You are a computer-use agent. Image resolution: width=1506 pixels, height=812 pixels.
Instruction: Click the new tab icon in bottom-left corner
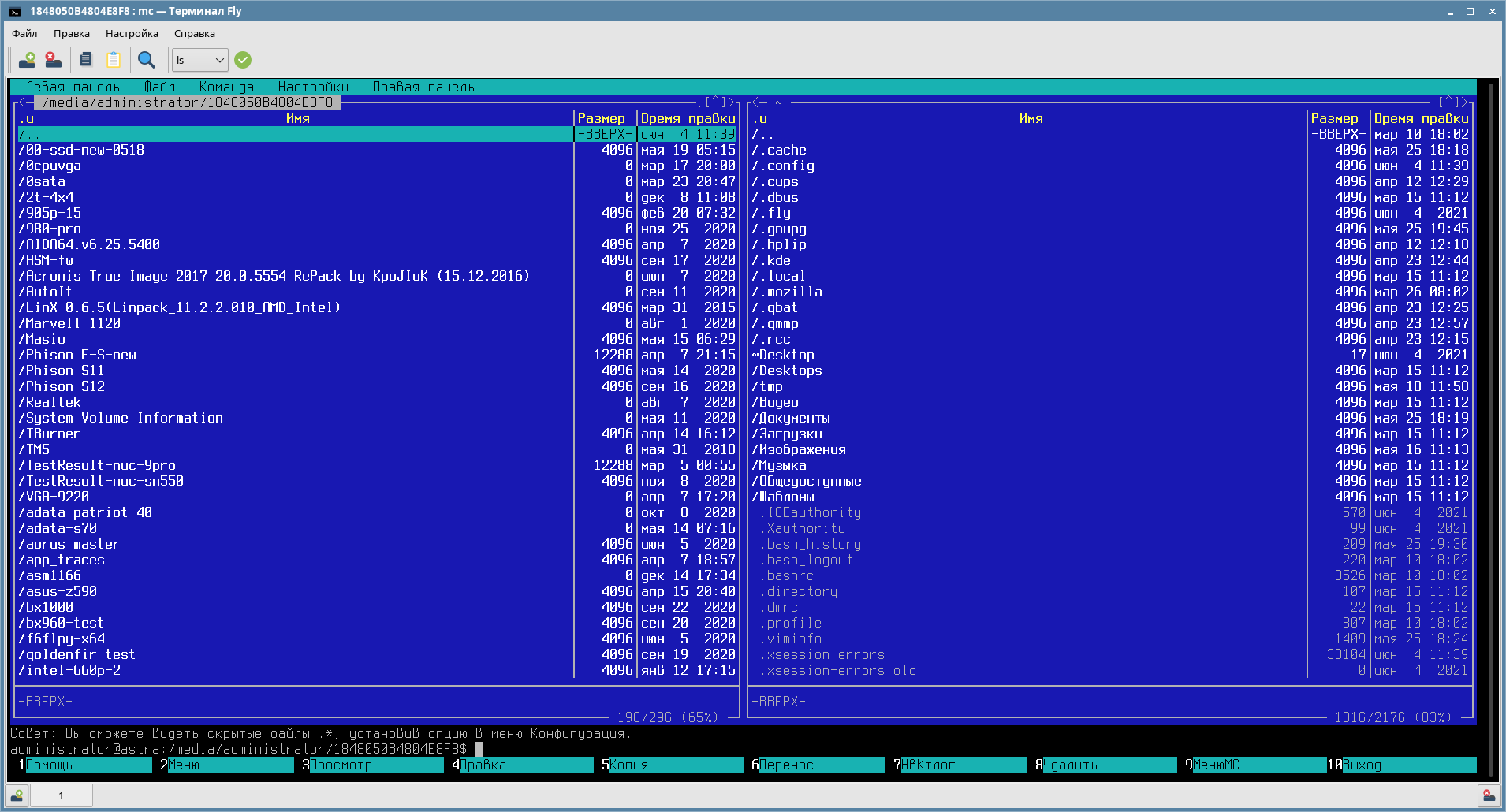pos(17,795)
